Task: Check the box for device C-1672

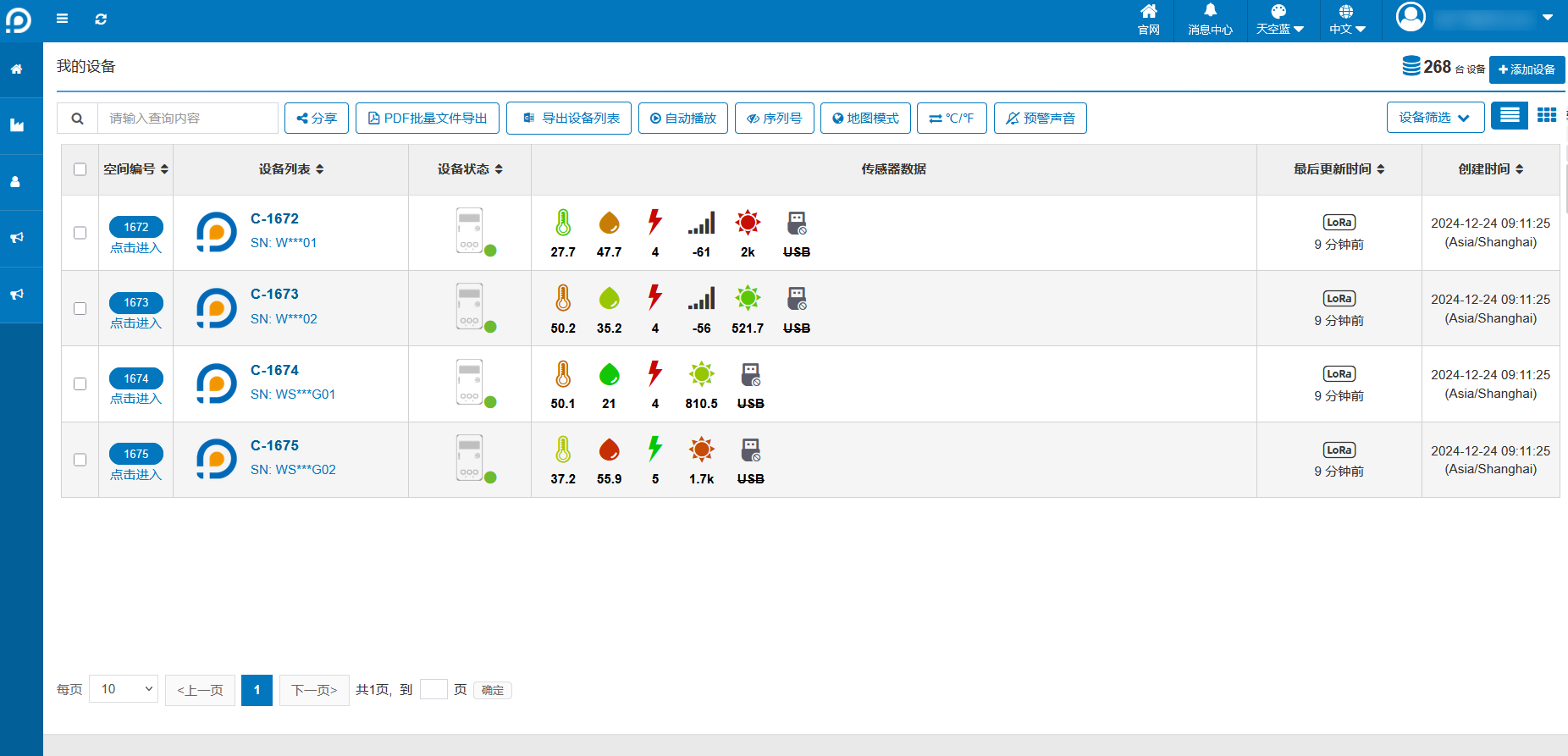Action: point(80,233)
